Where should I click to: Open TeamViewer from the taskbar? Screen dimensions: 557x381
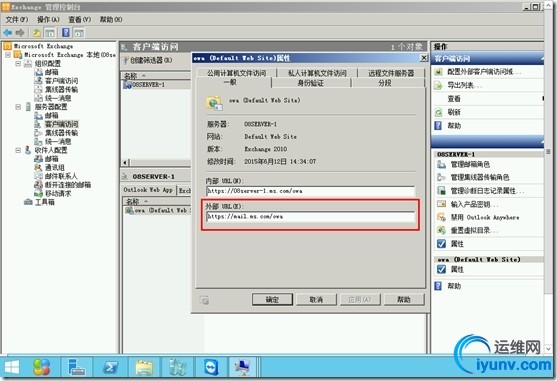tap(211, 368)
